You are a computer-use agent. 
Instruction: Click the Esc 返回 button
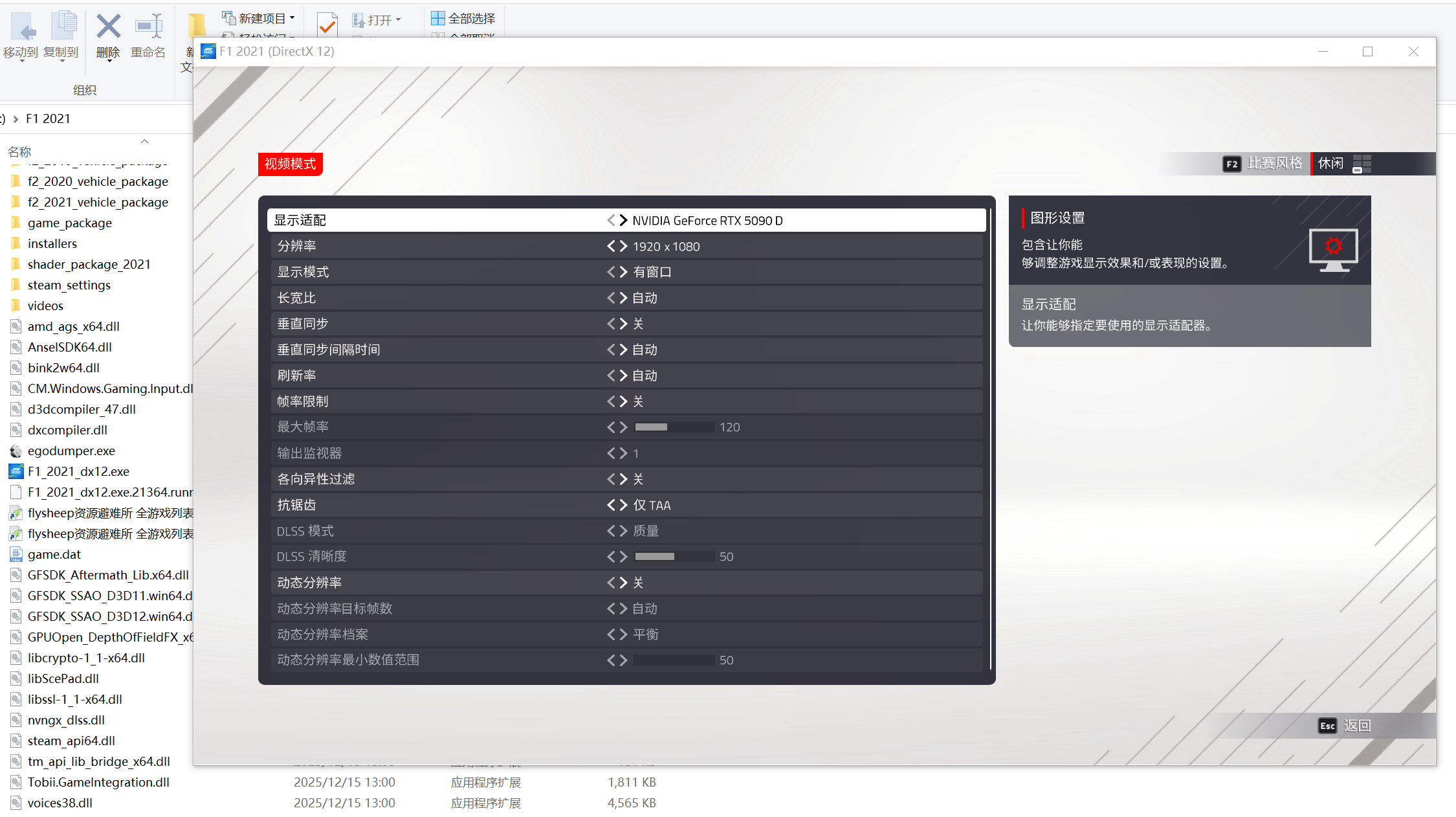(1344, 726)
